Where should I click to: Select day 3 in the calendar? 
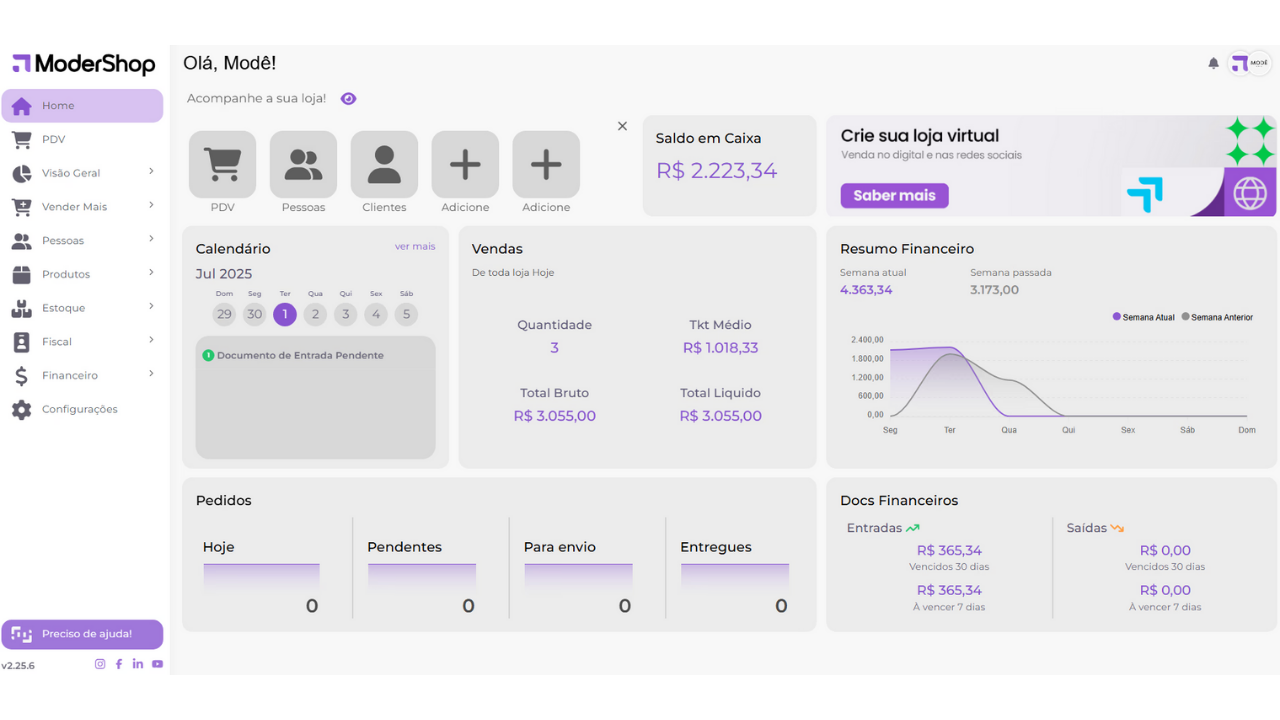[x=345, y=314]
